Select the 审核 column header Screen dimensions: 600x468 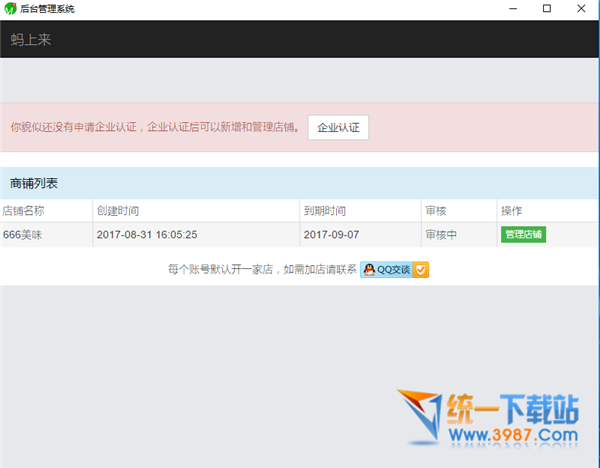436,211
